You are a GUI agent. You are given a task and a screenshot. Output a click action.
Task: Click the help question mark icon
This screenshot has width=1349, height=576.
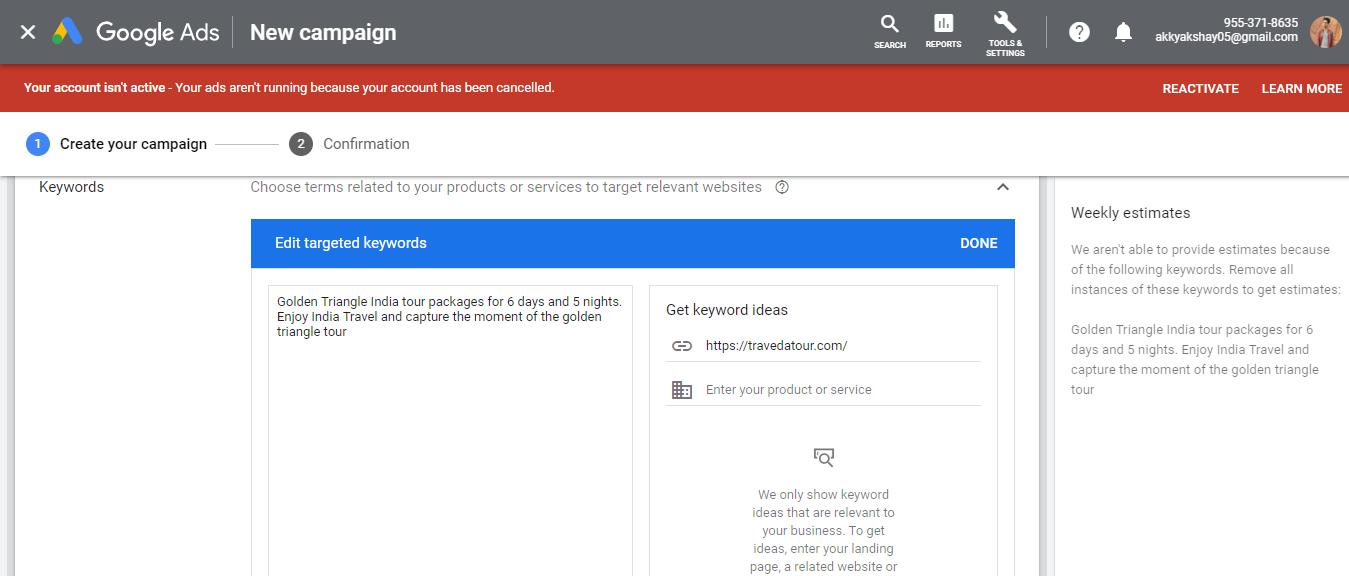(x=1079, y=31)
